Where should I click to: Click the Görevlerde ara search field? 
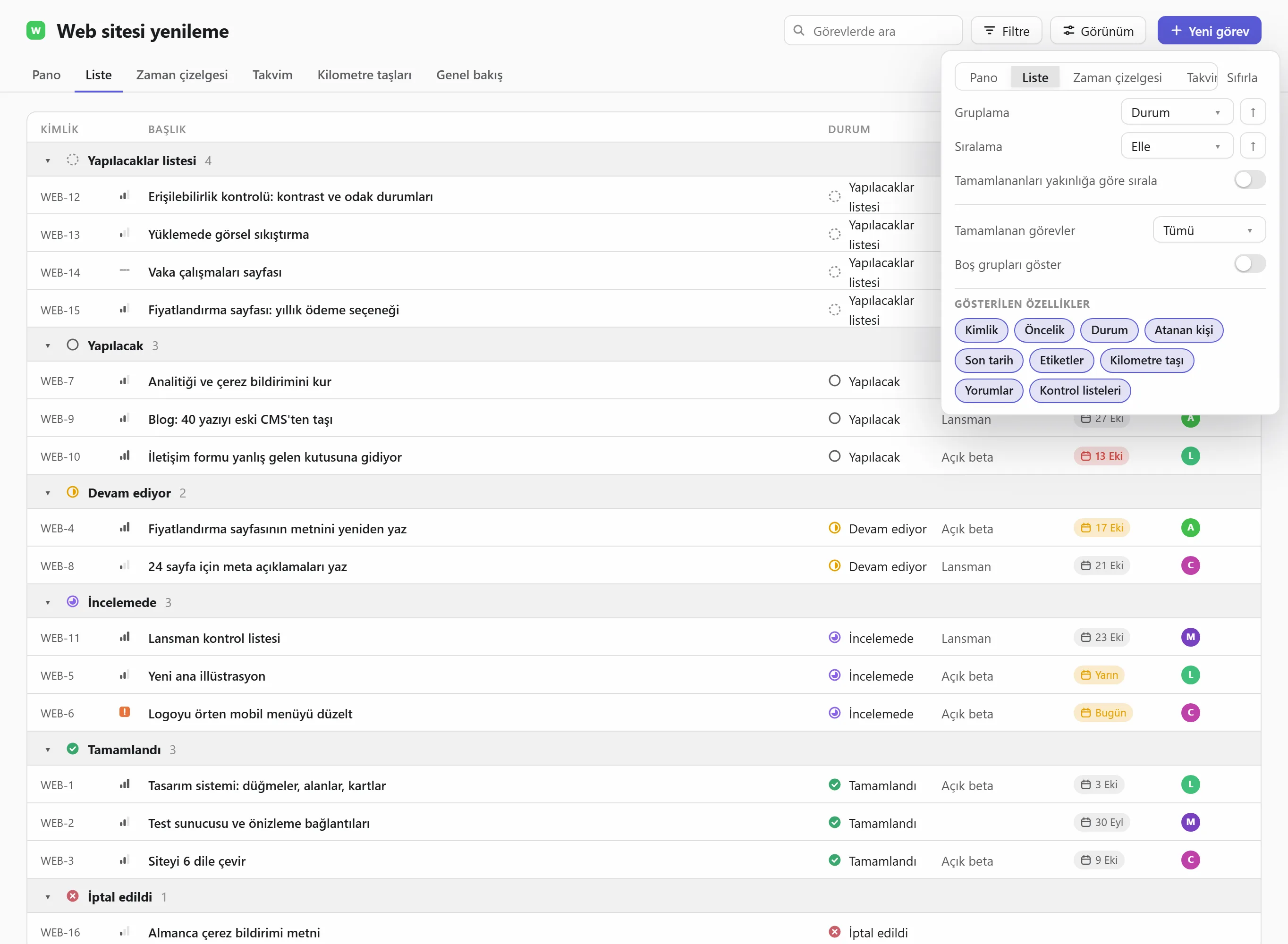click(x=873, y=31)
